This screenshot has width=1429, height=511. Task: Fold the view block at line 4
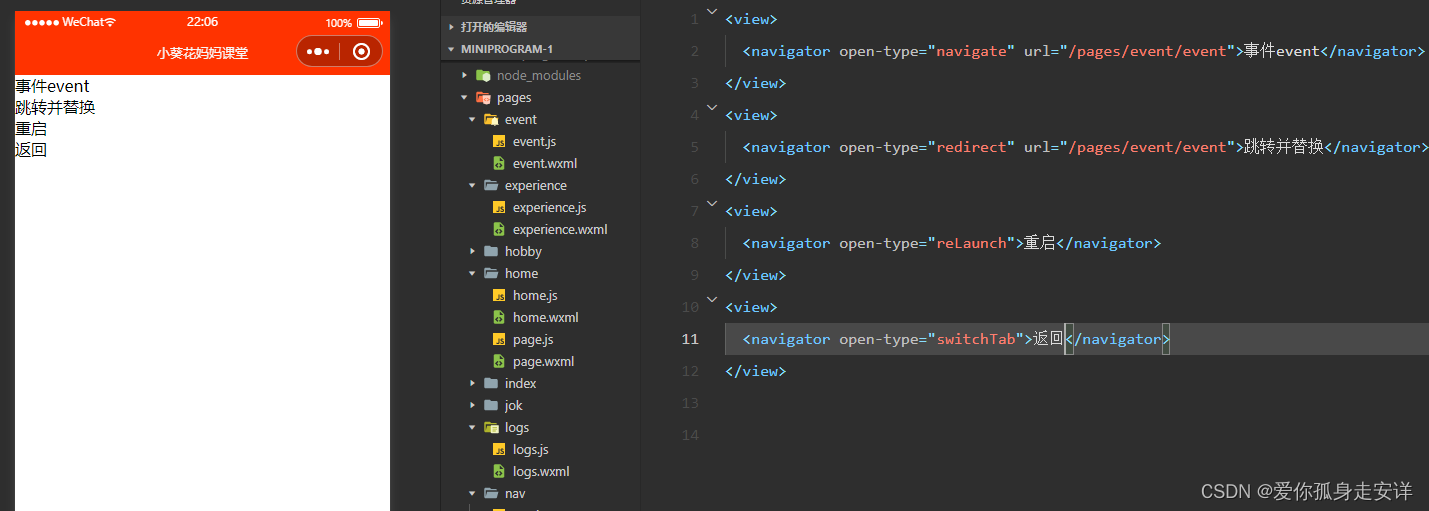click(x=712, y=106)
